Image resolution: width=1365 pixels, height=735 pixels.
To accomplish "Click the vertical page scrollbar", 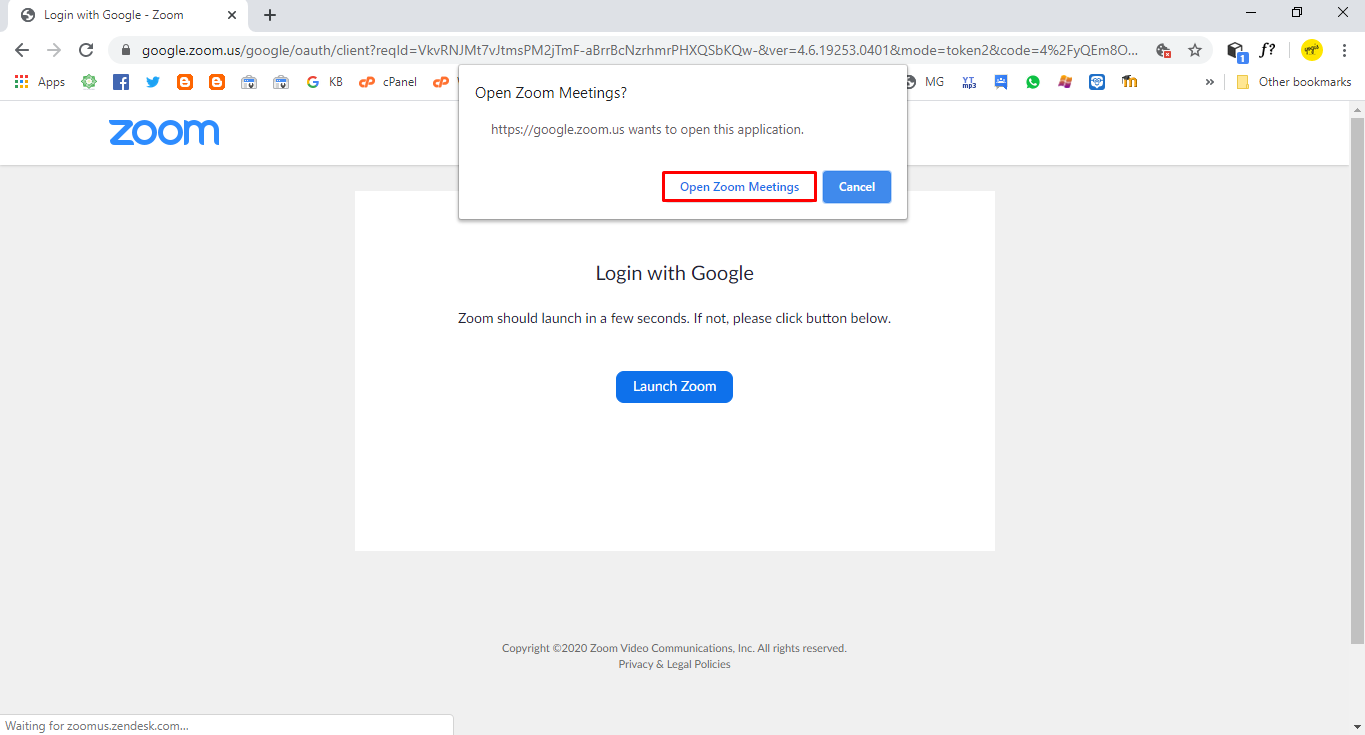I will coord(1357,380).
